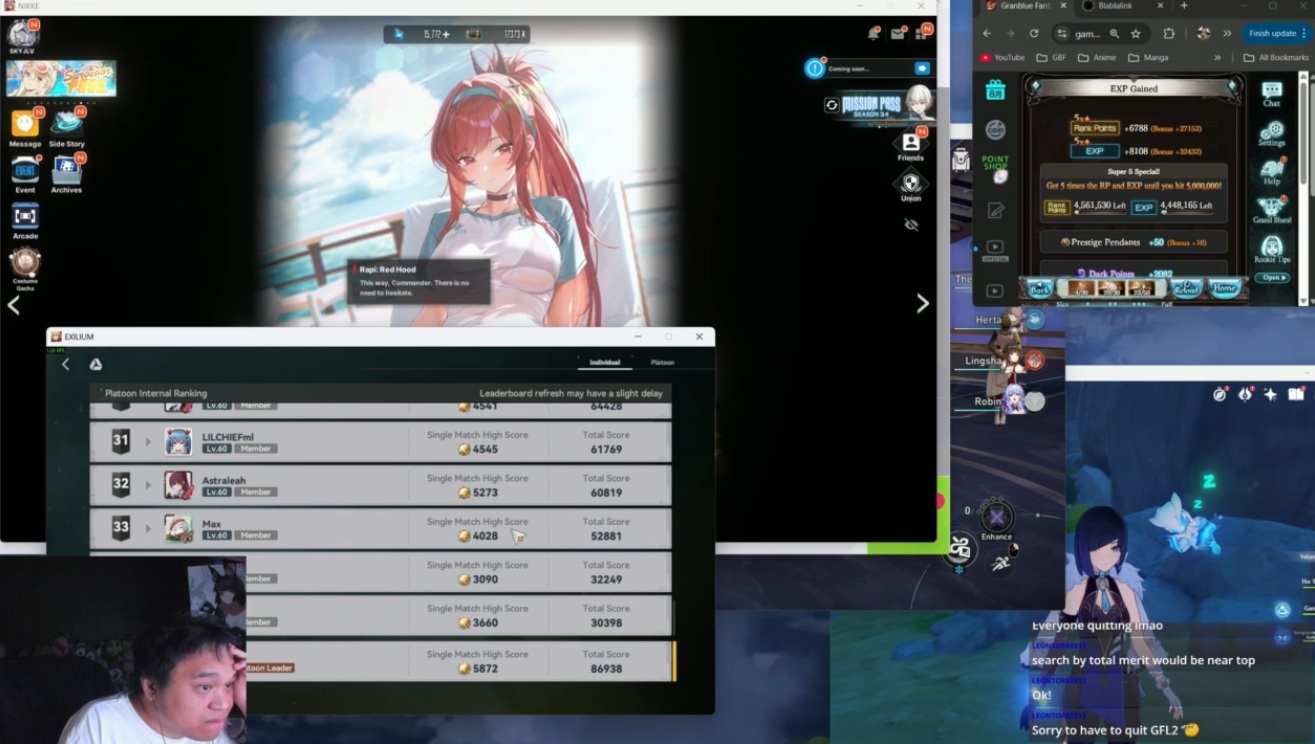Go back in the EXILIUM window
Screen dimensions: 1315x744
point(66,364)
